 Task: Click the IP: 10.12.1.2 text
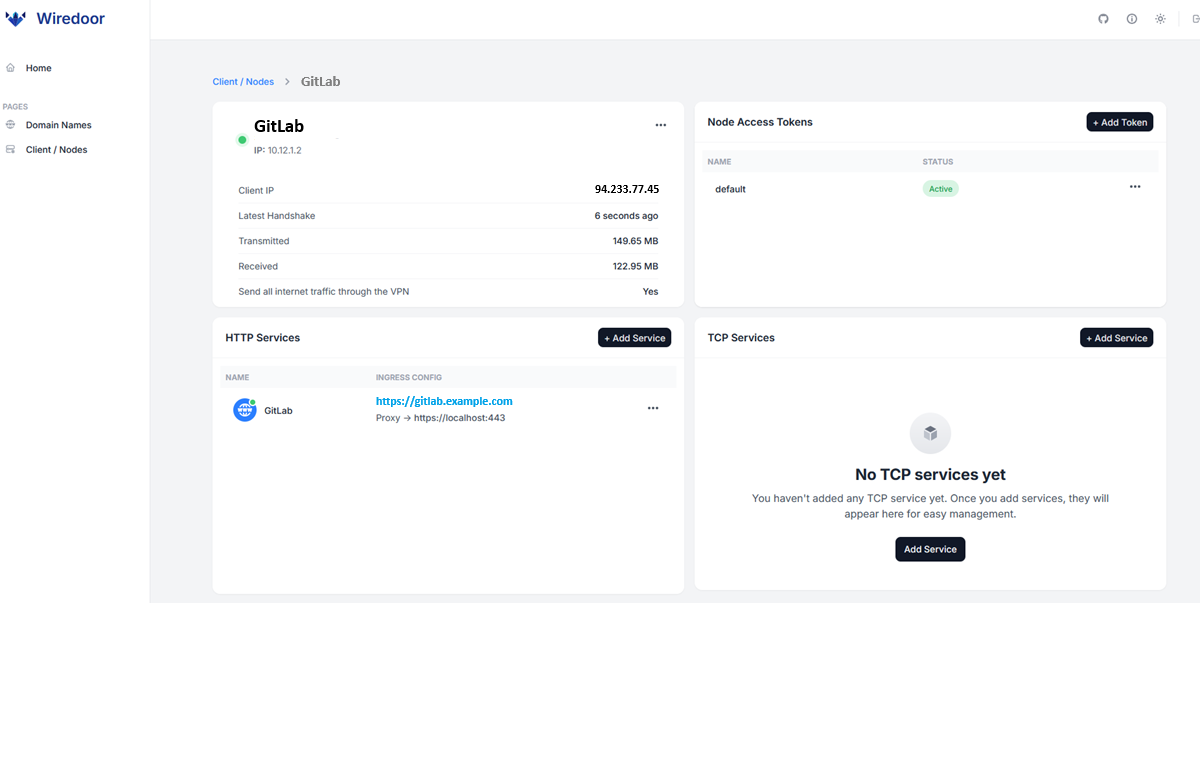[278, 150]
